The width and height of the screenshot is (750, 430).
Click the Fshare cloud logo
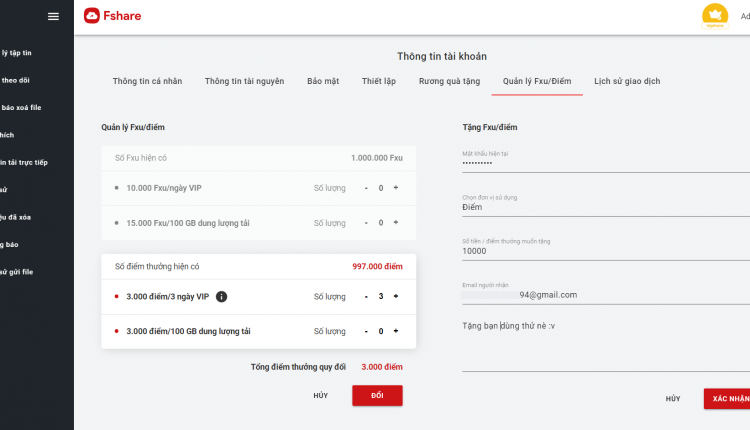92,16
